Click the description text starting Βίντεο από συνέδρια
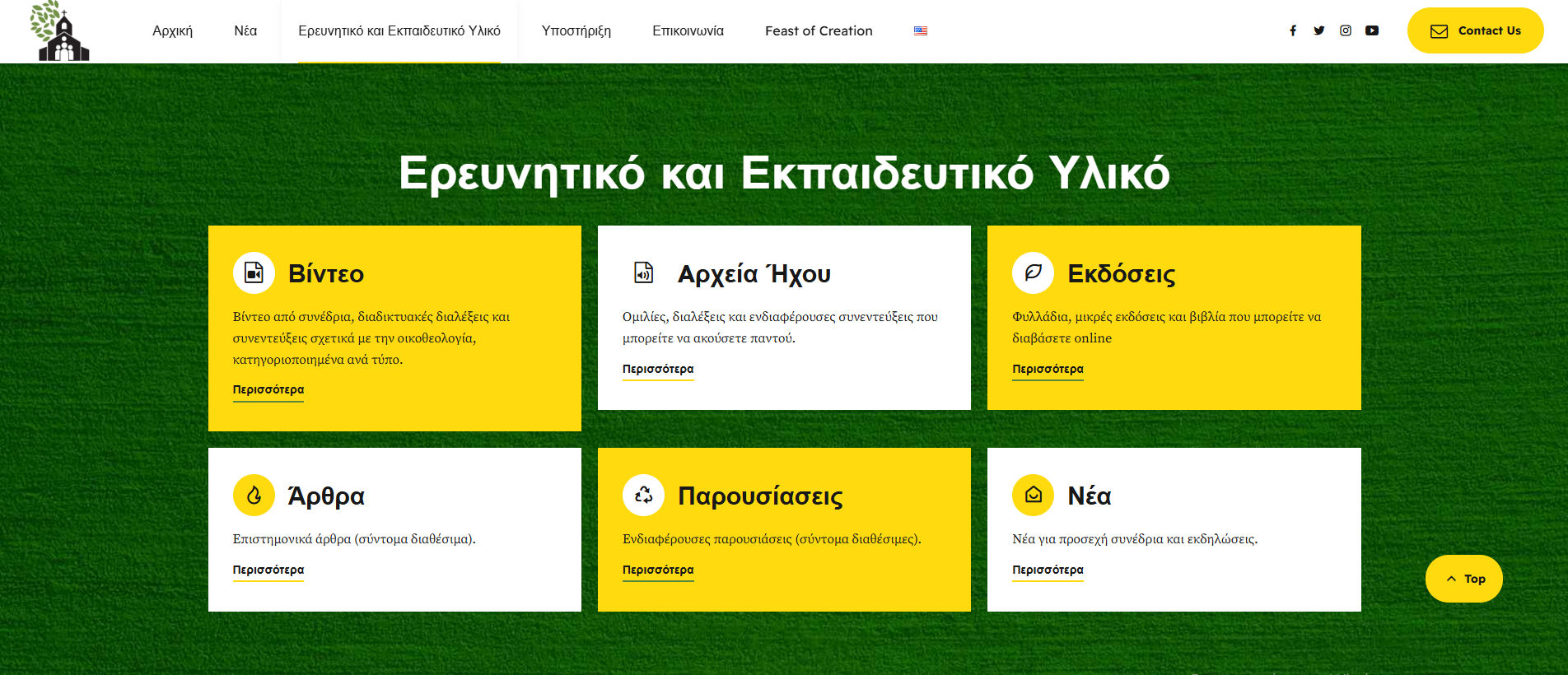1568x675 pixels. [x=371, y=338]
